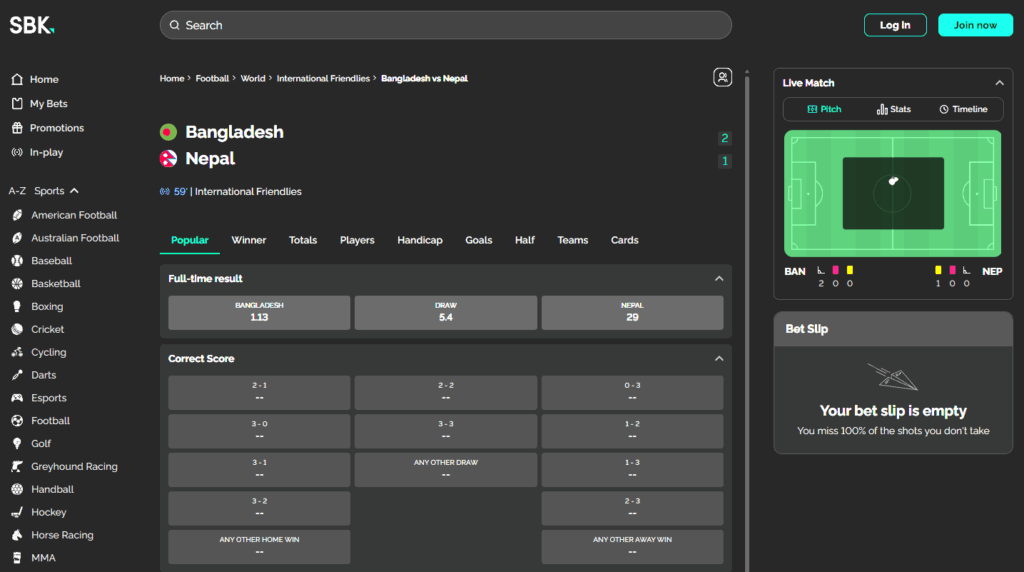1024x572 pixels.
Task: Switch to the Popular markets tab
Action: pyautogui.click(x=189, y=240)
